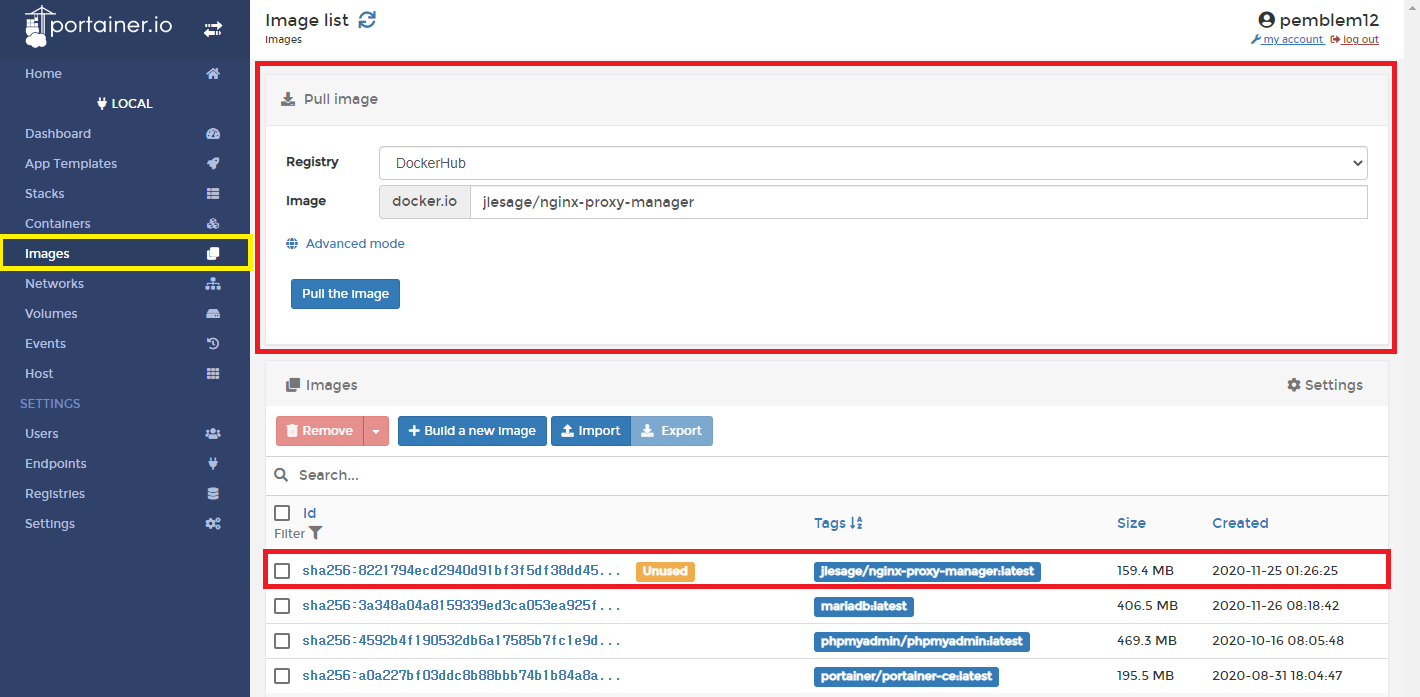
Task: Go to the Users menu item
Action: point(41,433)
